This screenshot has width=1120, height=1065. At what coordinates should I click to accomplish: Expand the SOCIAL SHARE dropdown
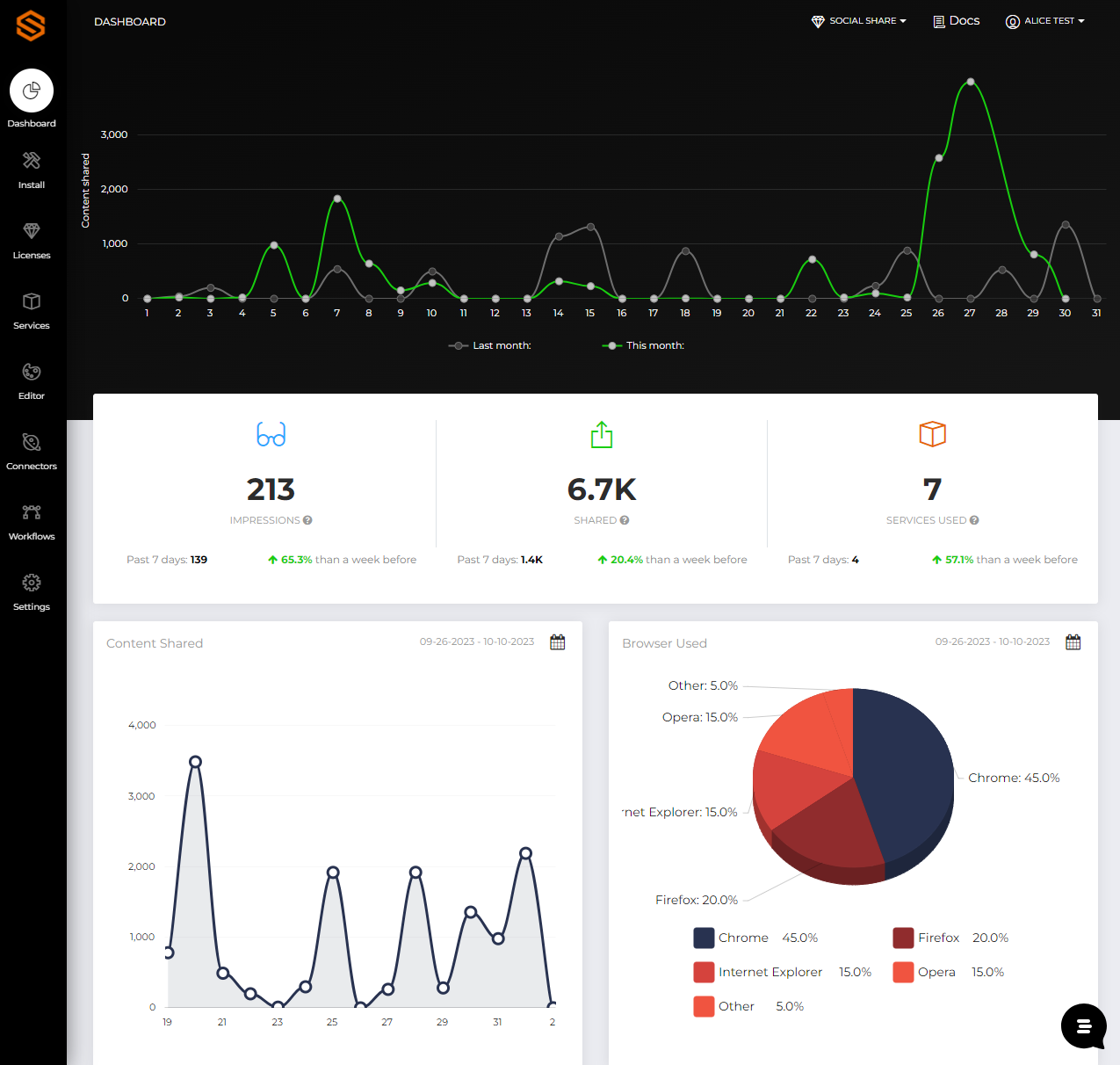(859, 21)
